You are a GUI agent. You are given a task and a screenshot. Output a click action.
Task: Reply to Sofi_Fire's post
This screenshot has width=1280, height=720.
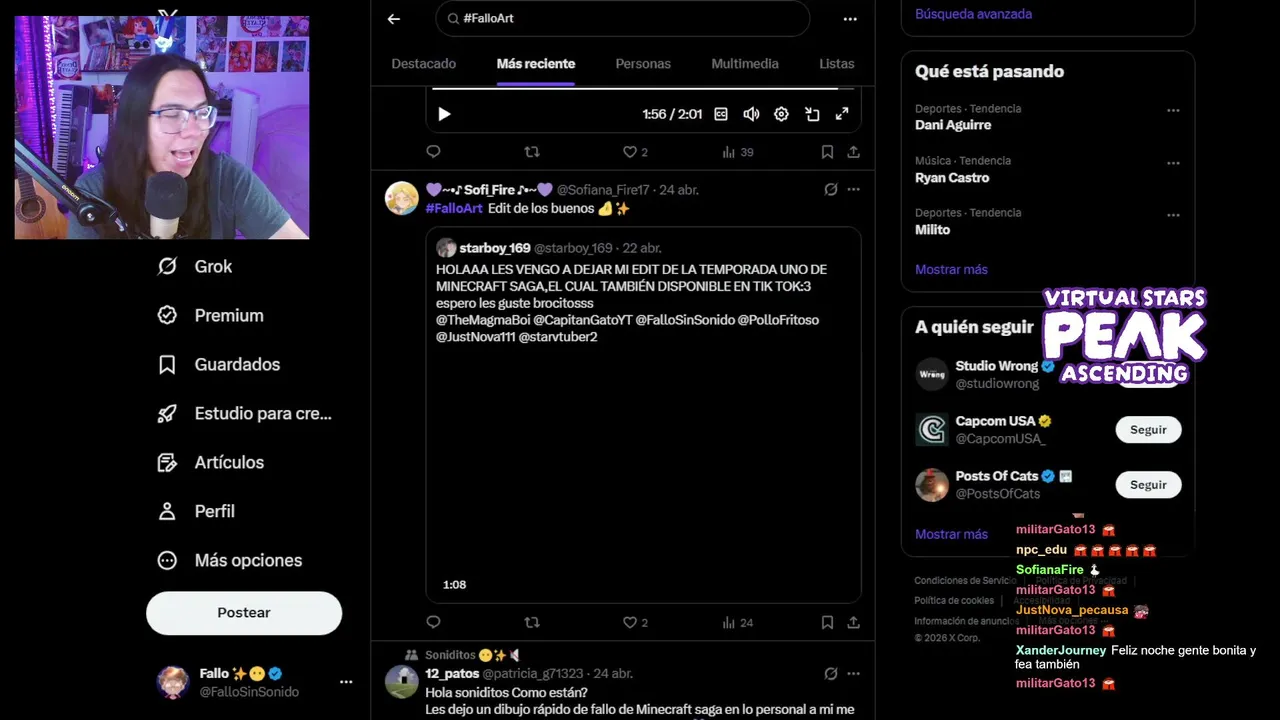pos(433,622)
